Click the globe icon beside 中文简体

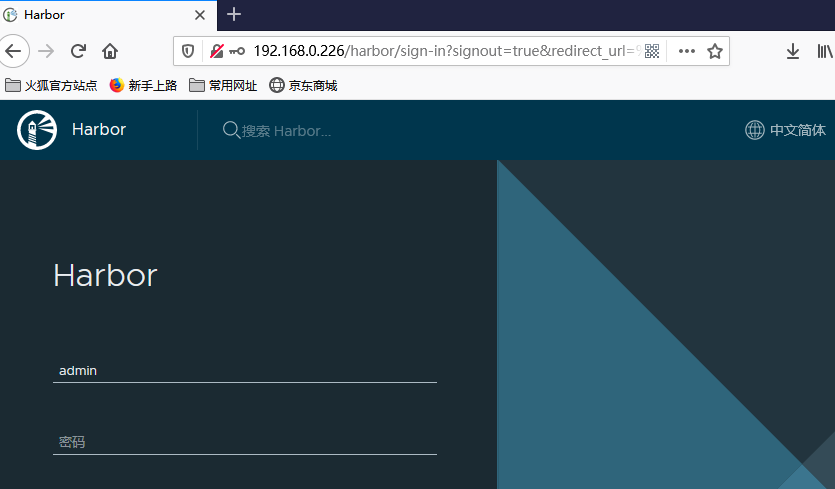[755, 130]
